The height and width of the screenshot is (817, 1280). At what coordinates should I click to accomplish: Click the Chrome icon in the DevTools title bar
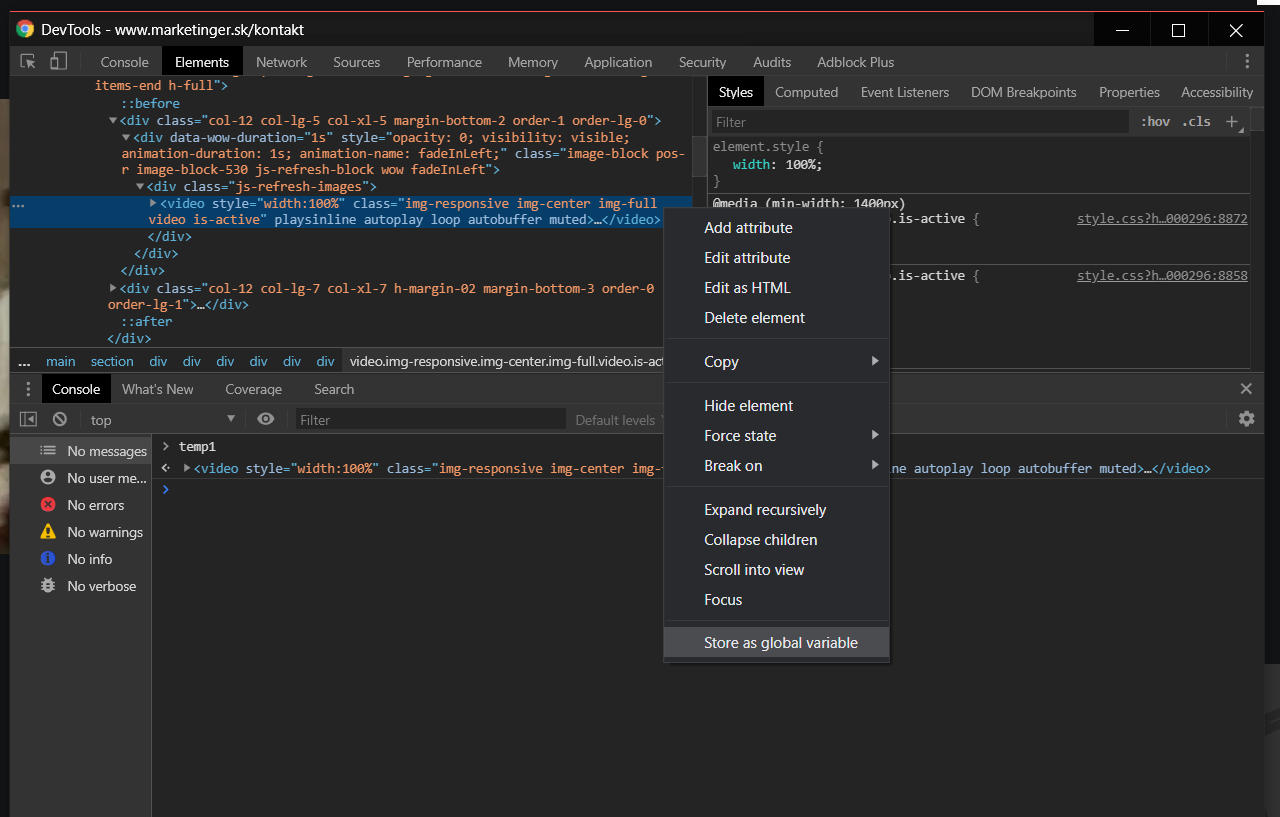point(25,29)
